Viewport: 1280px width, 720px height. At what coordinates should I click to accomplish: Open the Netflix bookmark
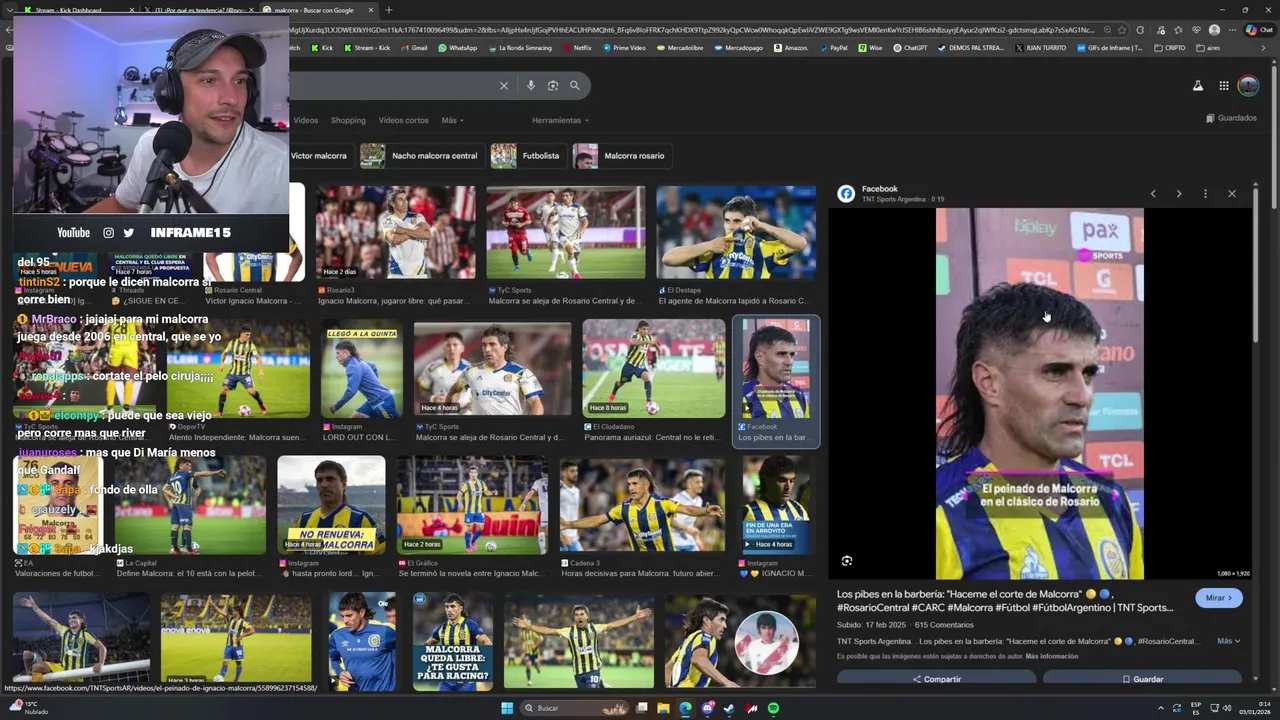578,48
